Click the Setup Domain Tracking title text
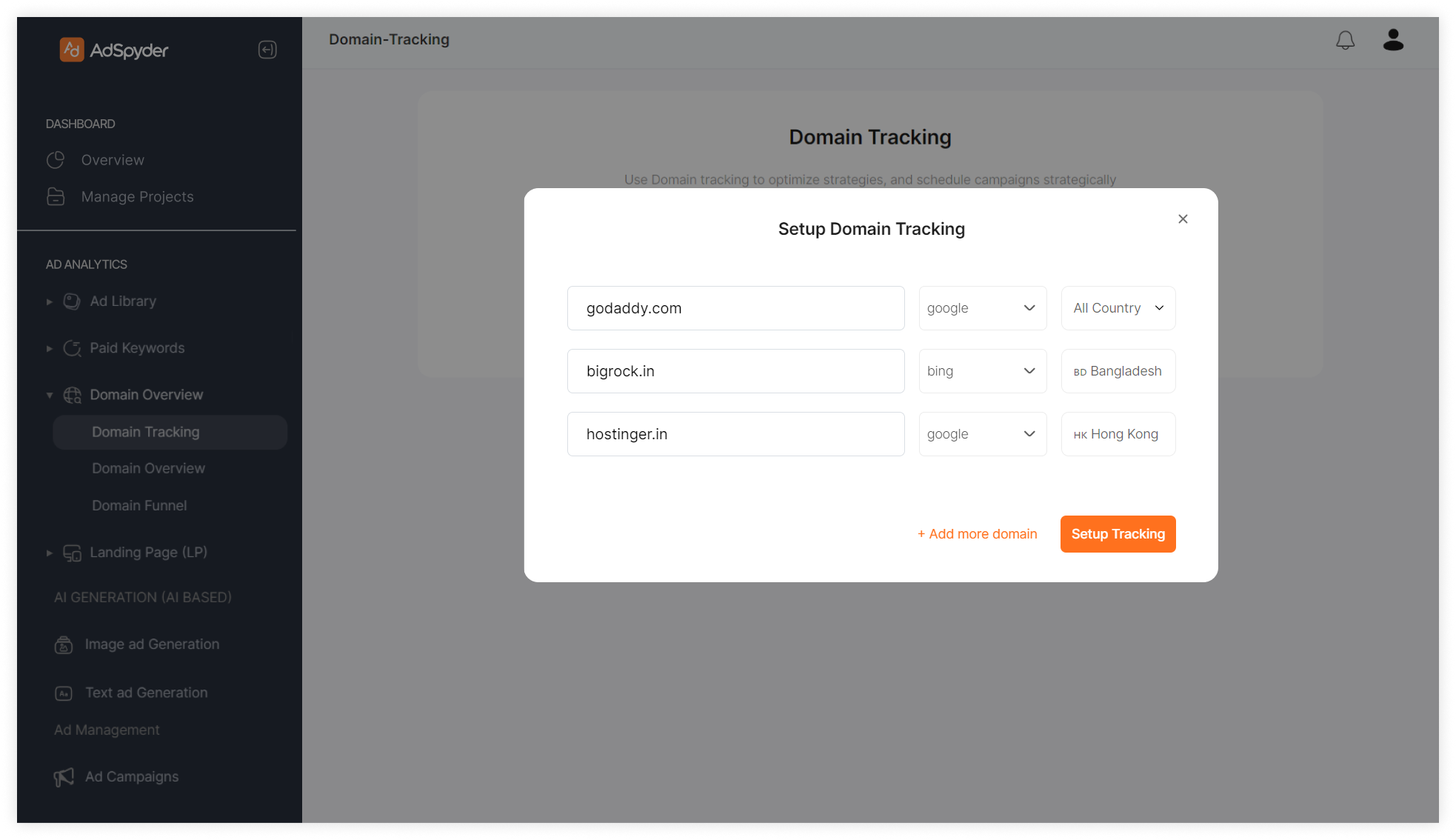Viewport: 1456px width, 840px height. 871,229
